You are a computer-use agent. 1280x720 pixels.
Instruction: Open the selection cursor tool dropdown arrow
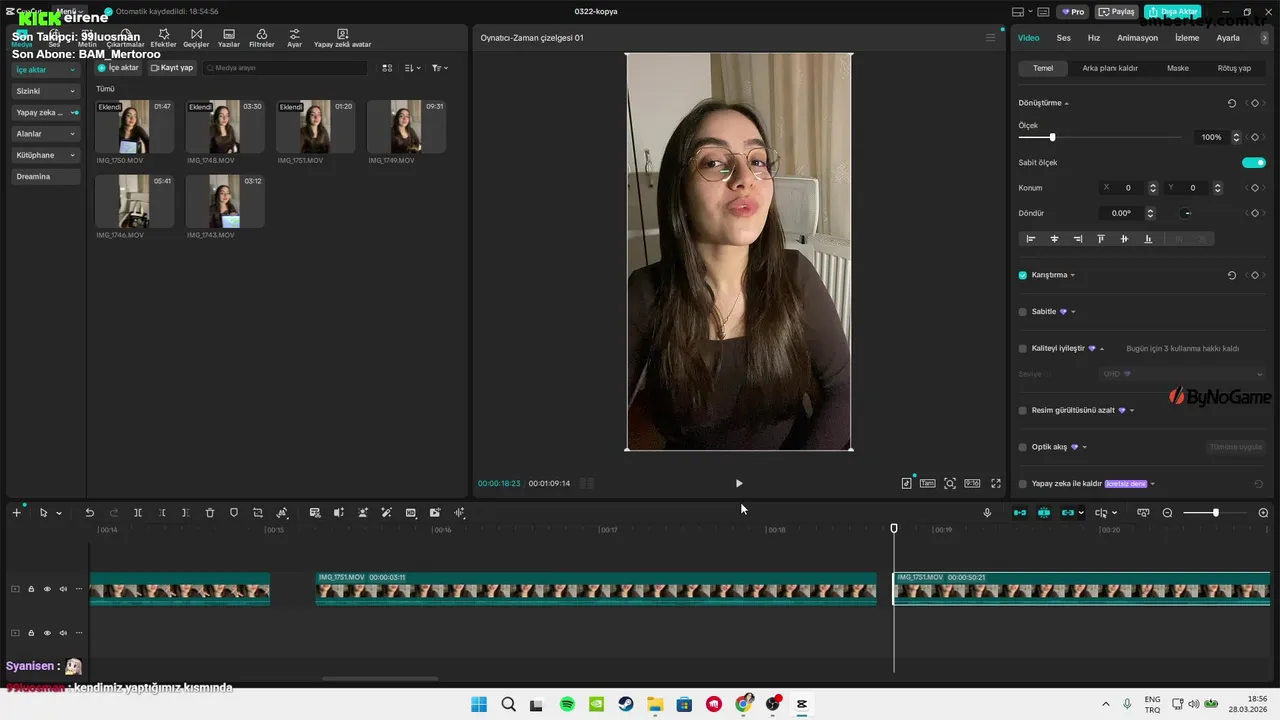tap(59, 513)
